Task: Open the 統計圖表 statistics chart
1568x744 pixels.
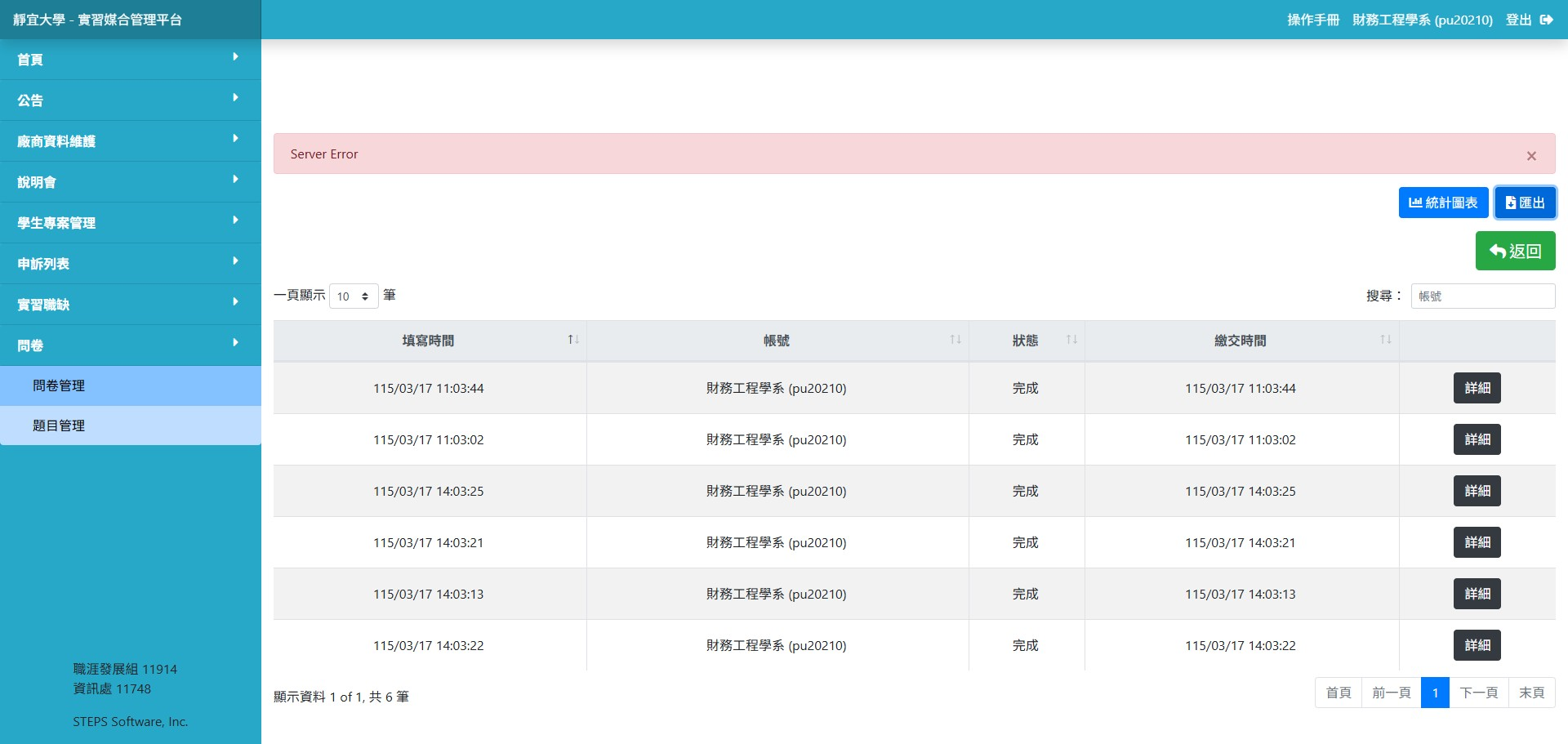Action: coord(1443,203)
